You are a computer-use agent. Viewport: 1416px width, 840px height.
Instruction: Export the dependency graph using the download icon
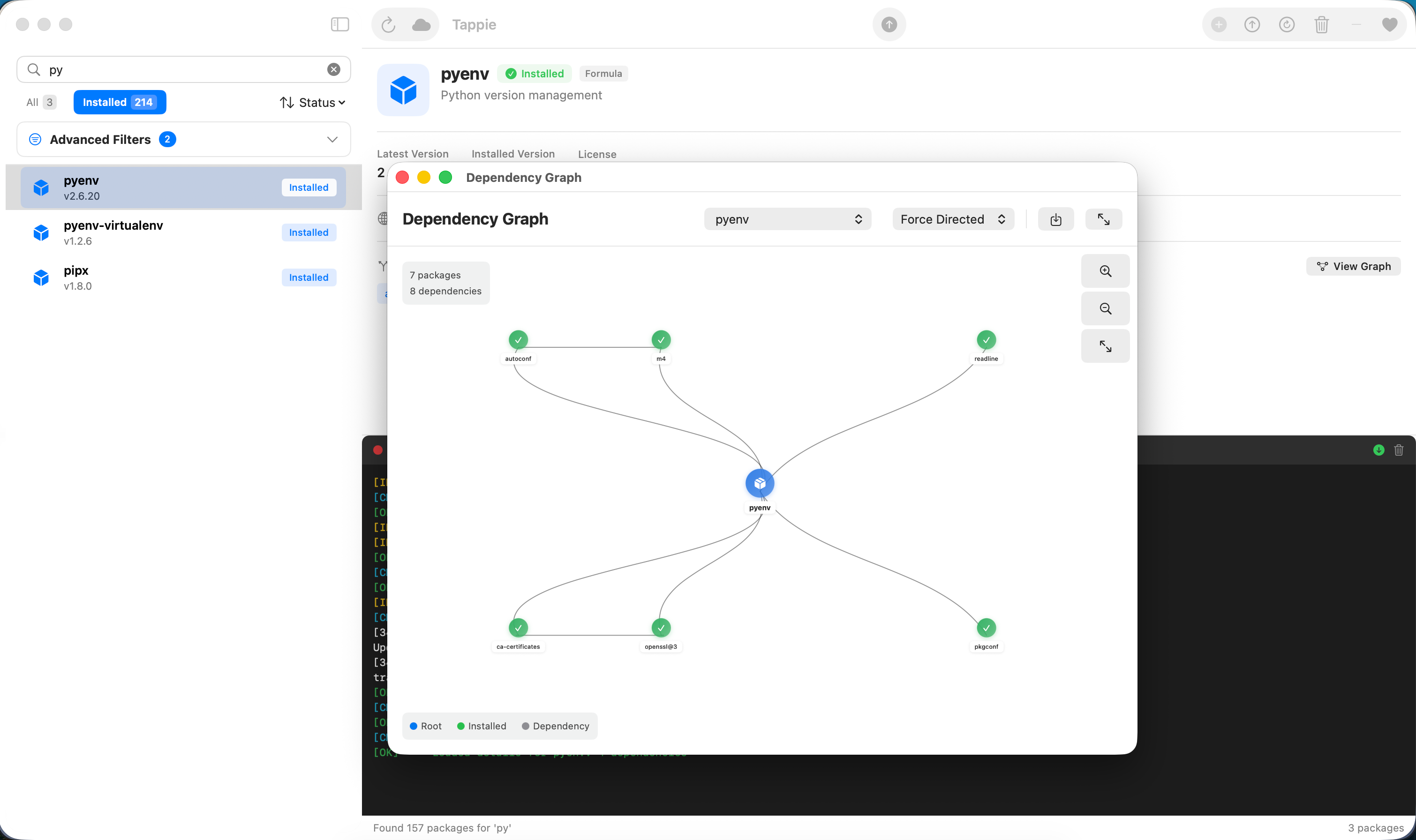pyautogui.click(x=1055, y=219)
